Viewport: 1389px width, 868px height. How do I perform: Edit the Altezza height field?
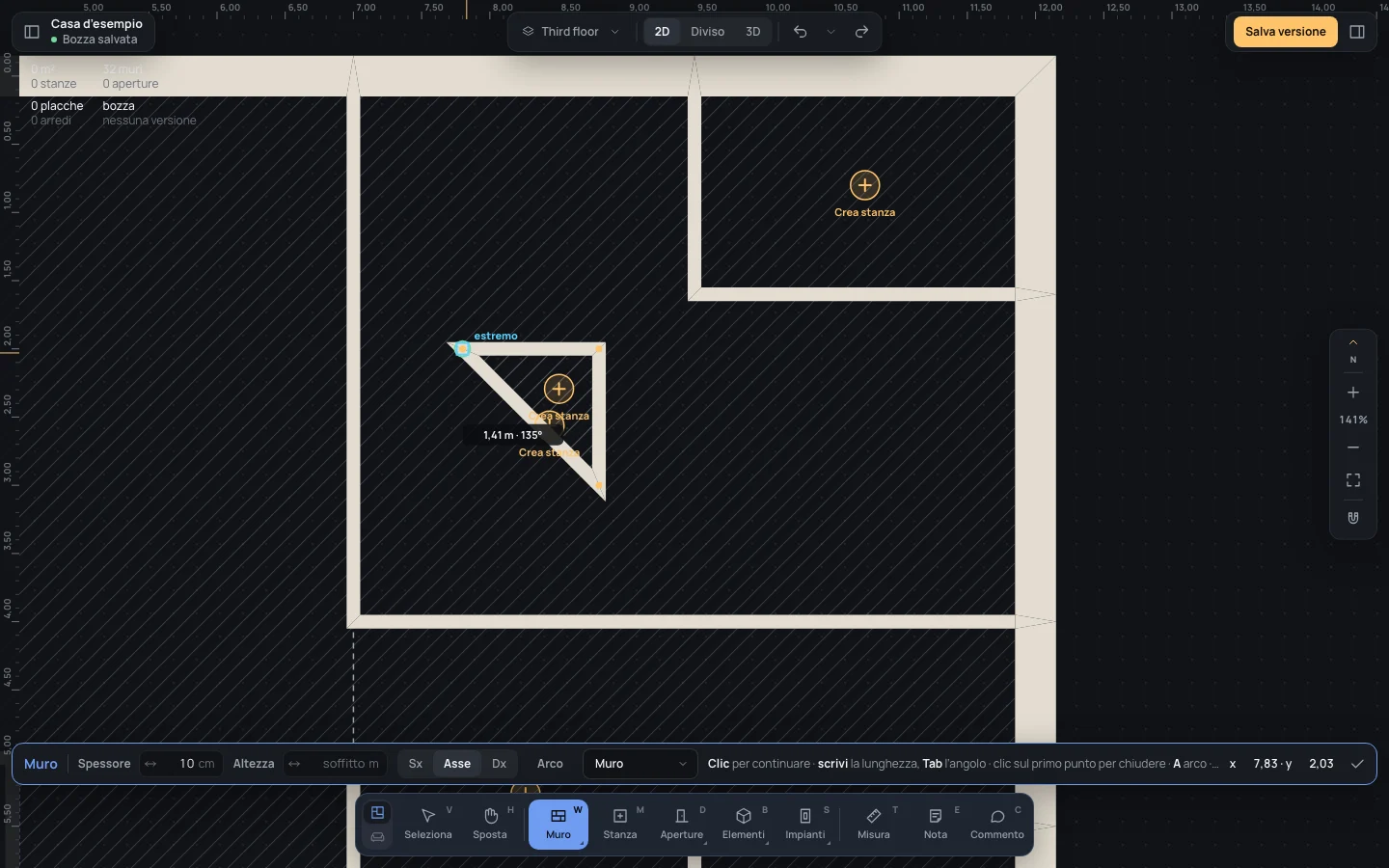[337, 764]
